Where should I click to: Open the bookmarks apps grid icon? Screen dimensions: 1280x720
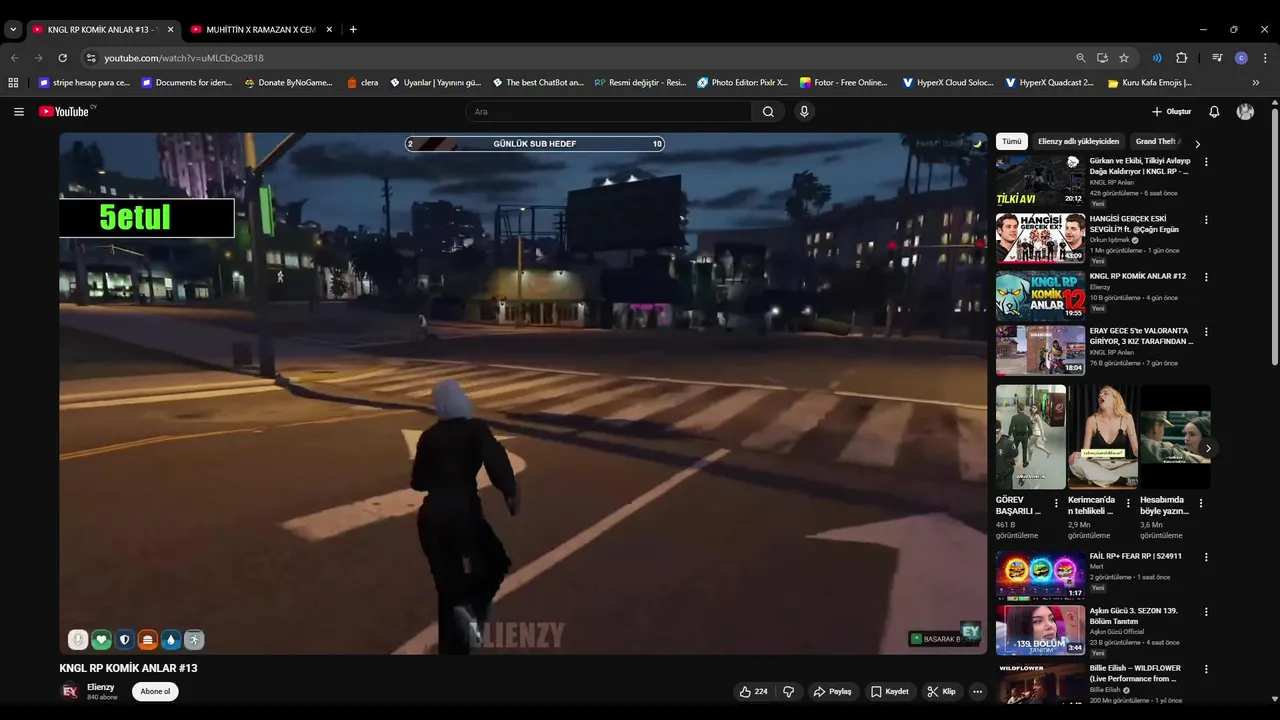[13, 83]
